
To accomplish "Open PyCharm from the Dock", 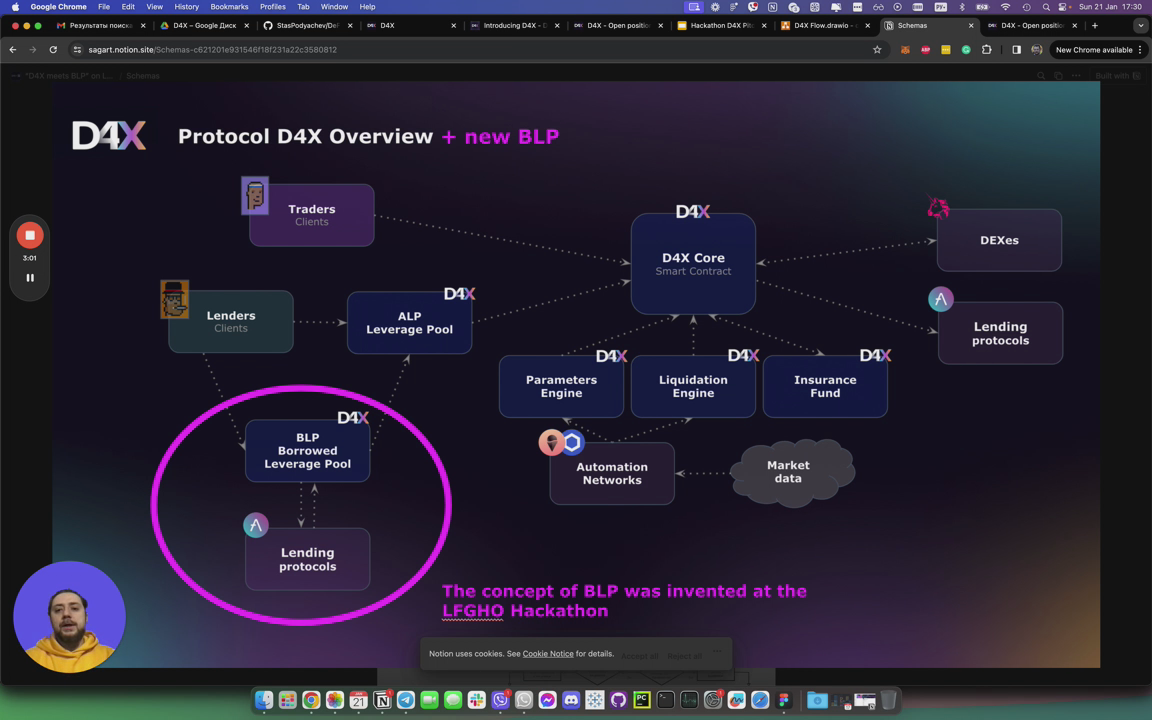I will tap(641, 700).
